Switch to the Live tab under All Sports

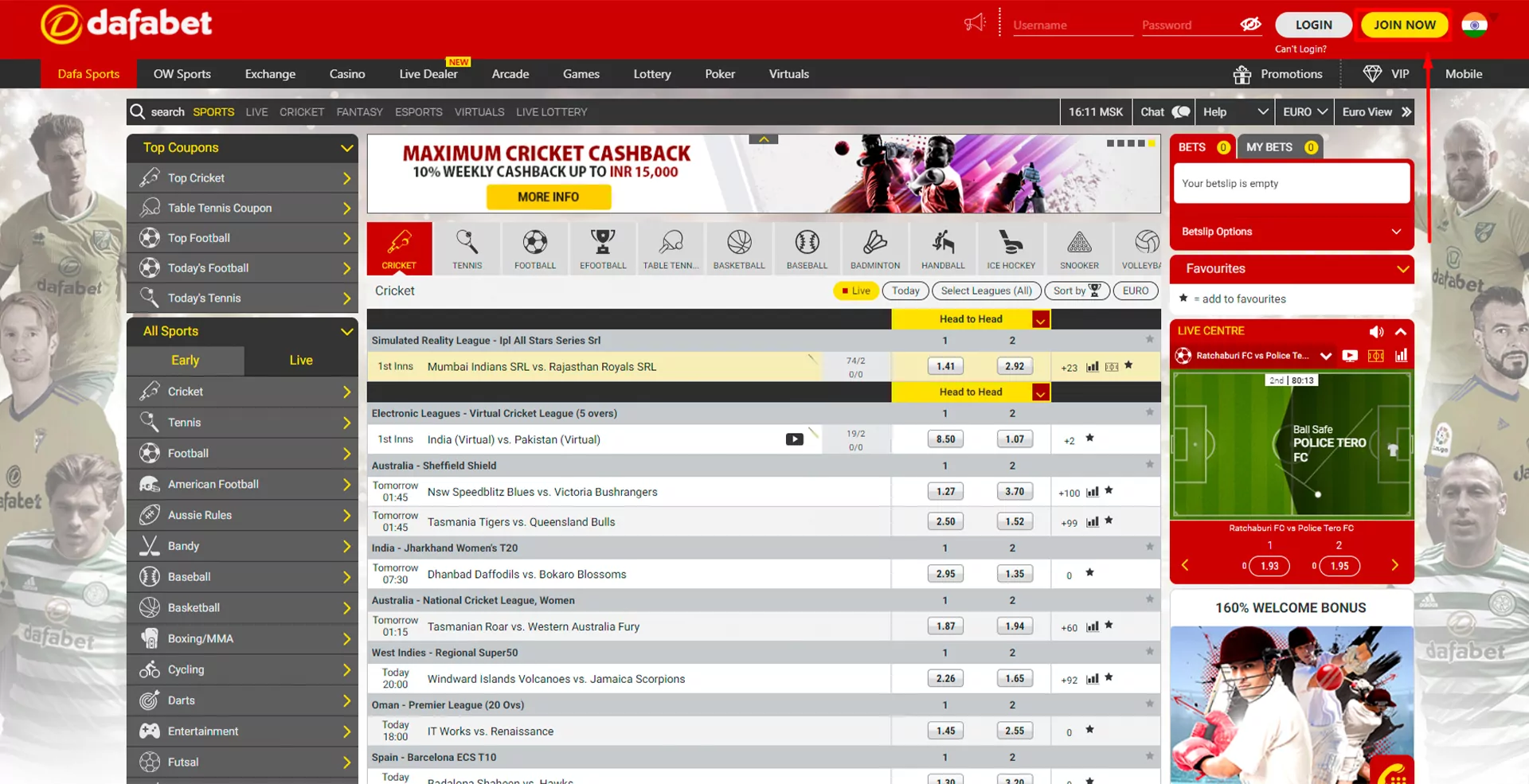[301, 361]
